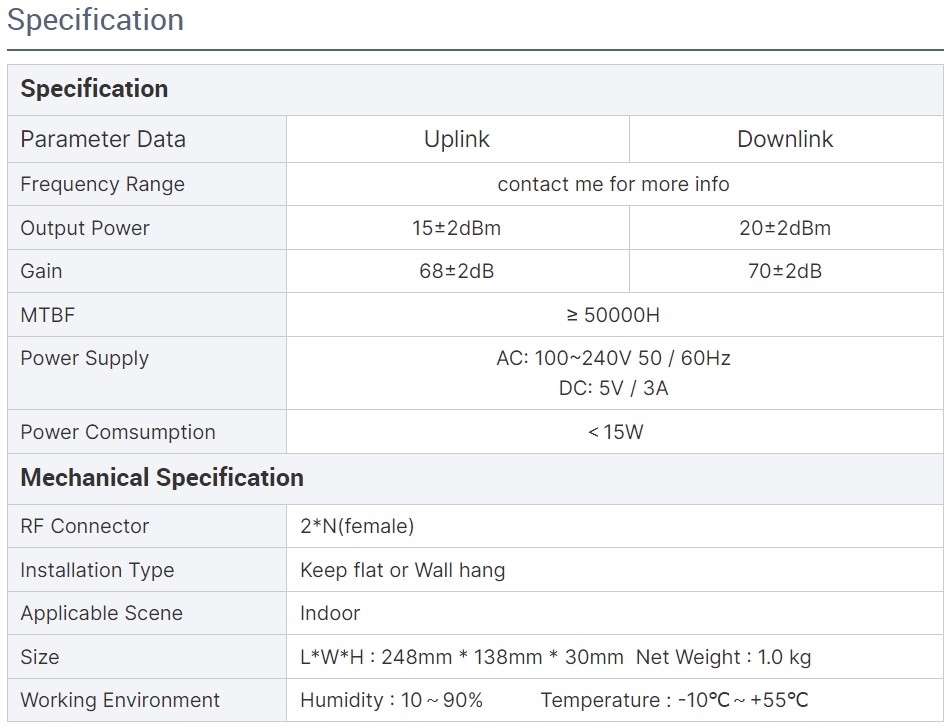
Task: Click the top "Specification" page heading
Action: click(96, 20)
